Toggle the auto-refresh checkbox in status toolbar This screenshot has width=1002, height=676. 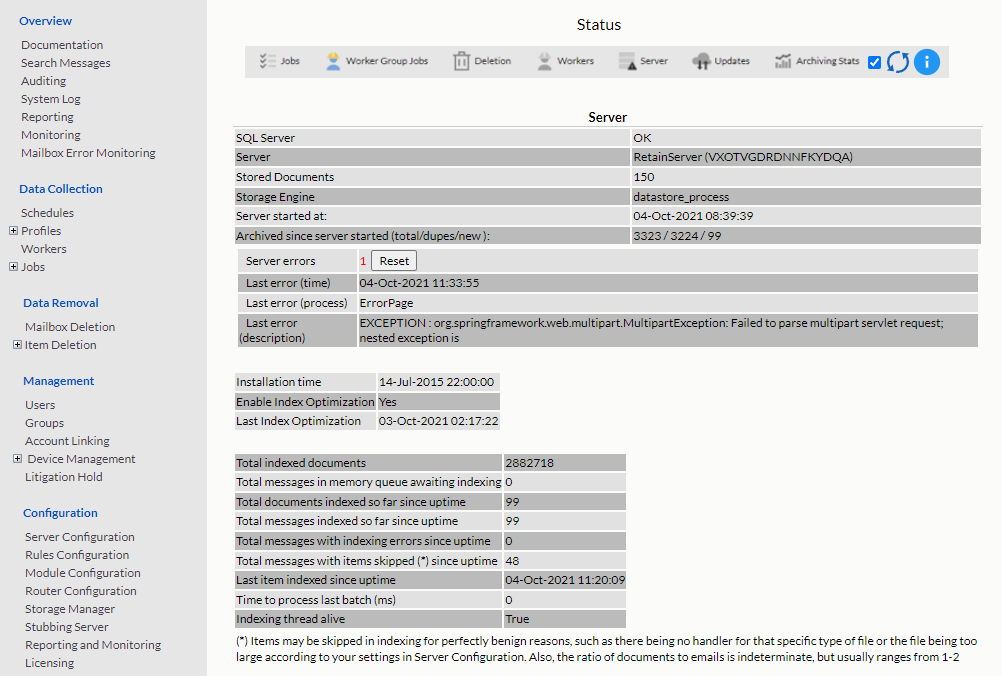874,62
